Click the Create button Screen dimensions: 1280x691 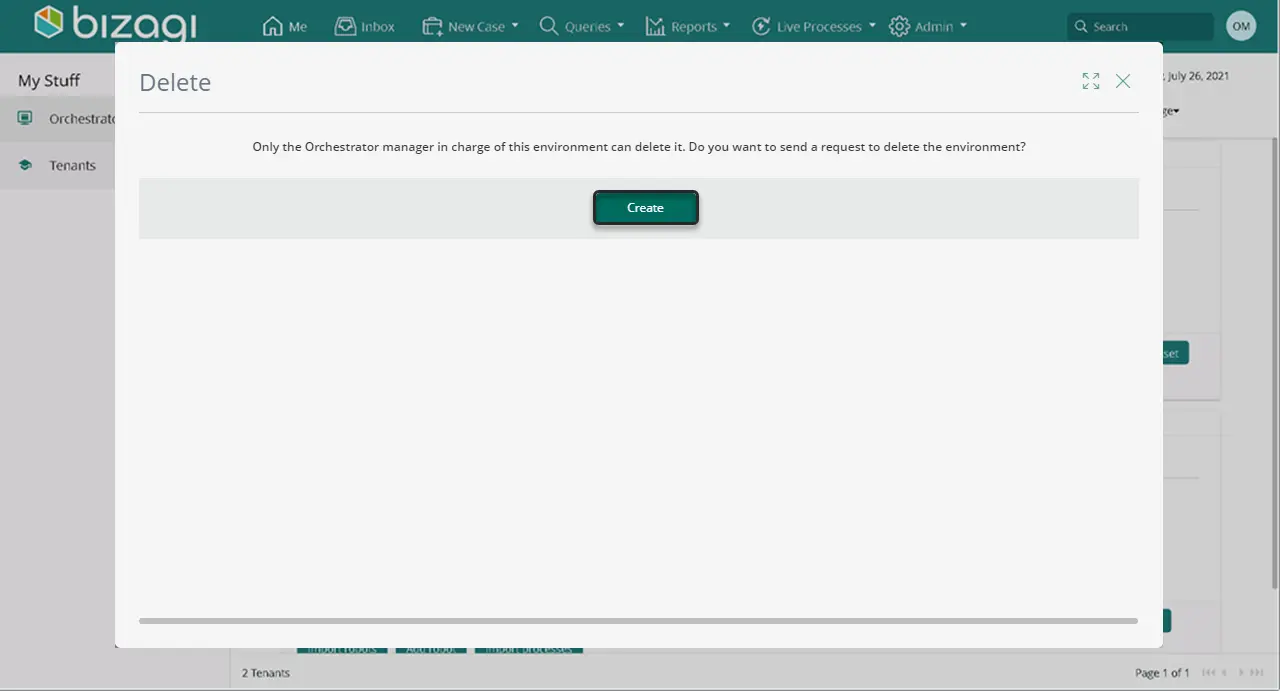click(x=645, y=208)
